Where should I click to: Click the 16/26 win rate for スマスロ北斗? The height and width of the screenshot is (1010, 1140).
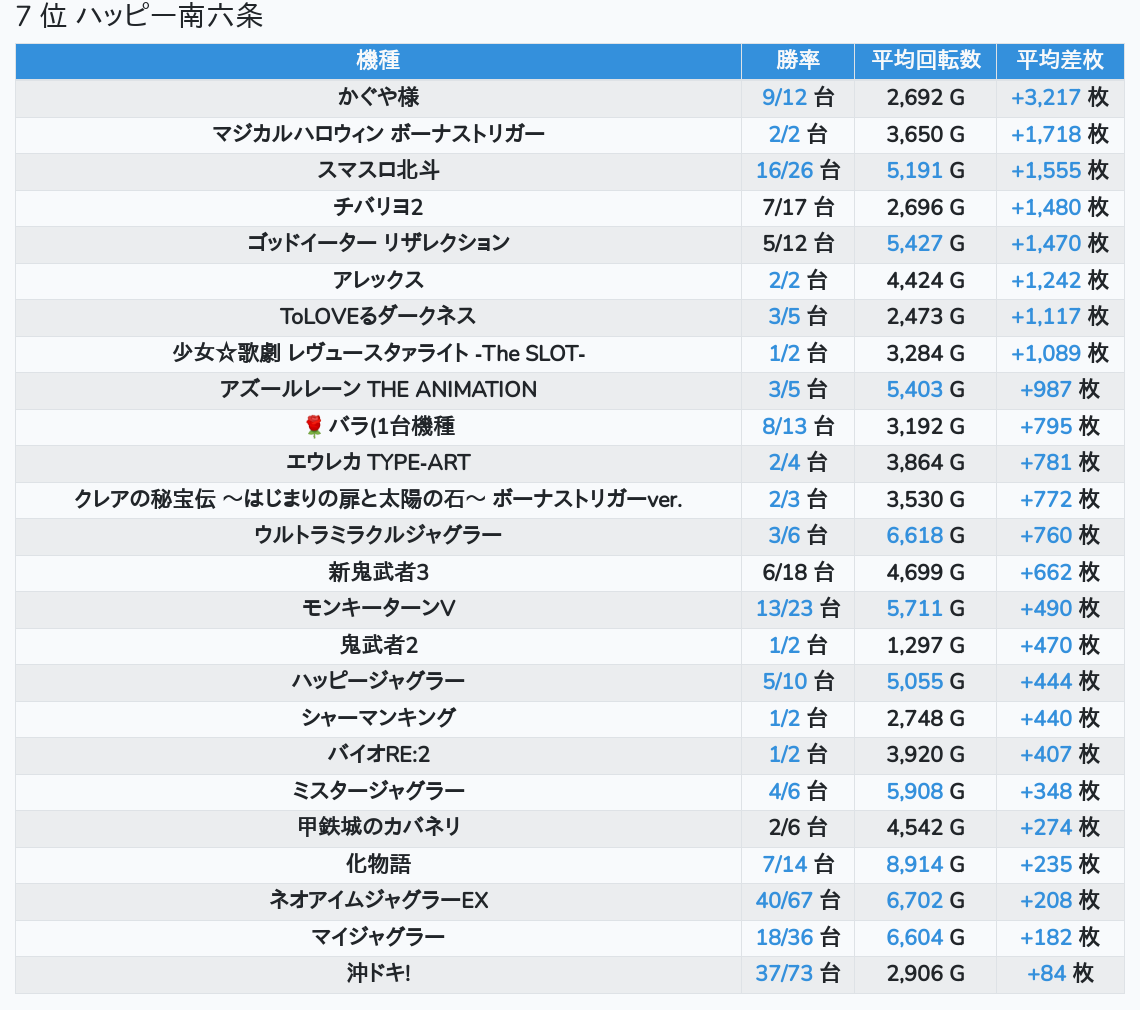(x=784, y=171)
